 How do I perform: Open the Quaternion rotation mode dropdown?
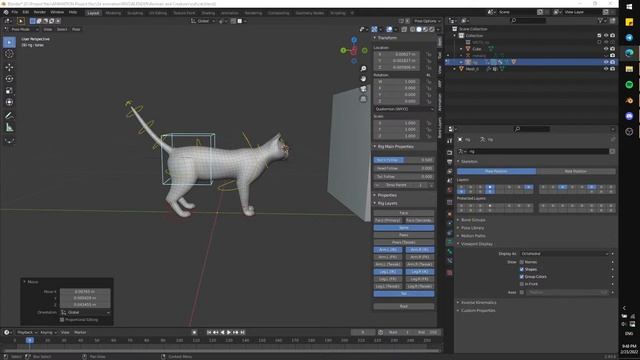pos(404,109)
